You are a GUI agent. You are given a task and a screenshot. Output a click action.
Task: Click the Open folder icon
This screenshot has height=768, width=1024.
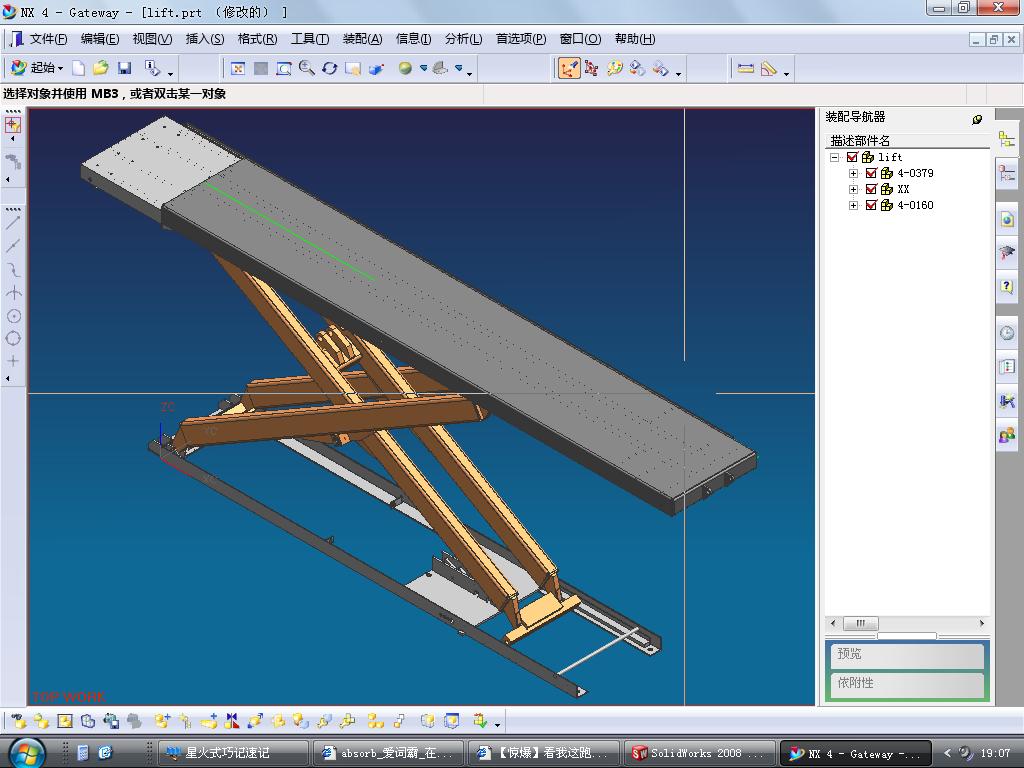101,68
